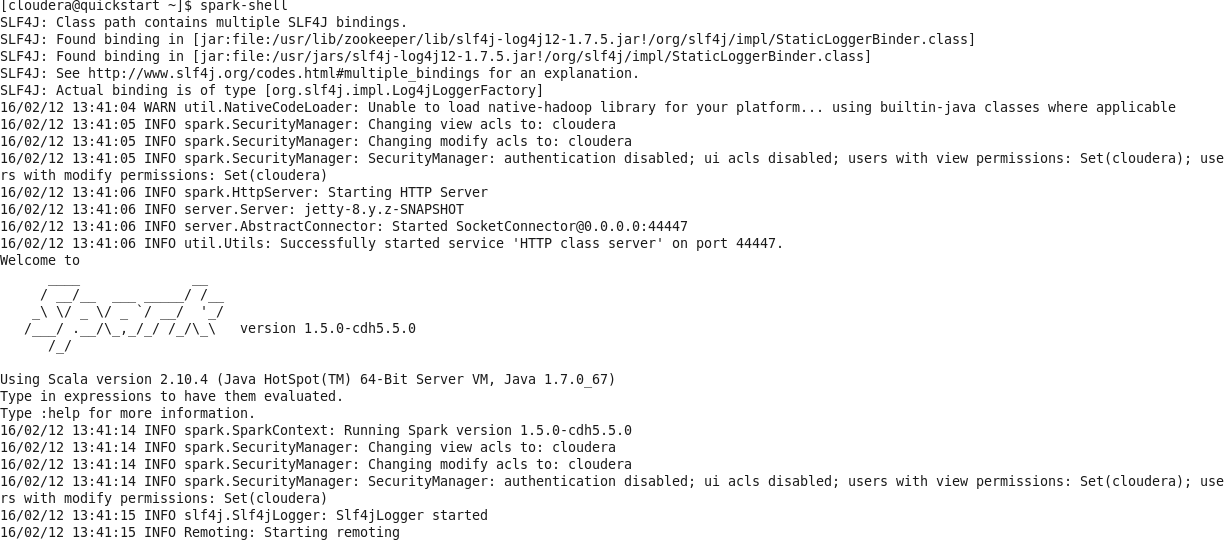Click the 'Welcome to' line
Screen dimensions: 1225x542
(x=40, y=261)
